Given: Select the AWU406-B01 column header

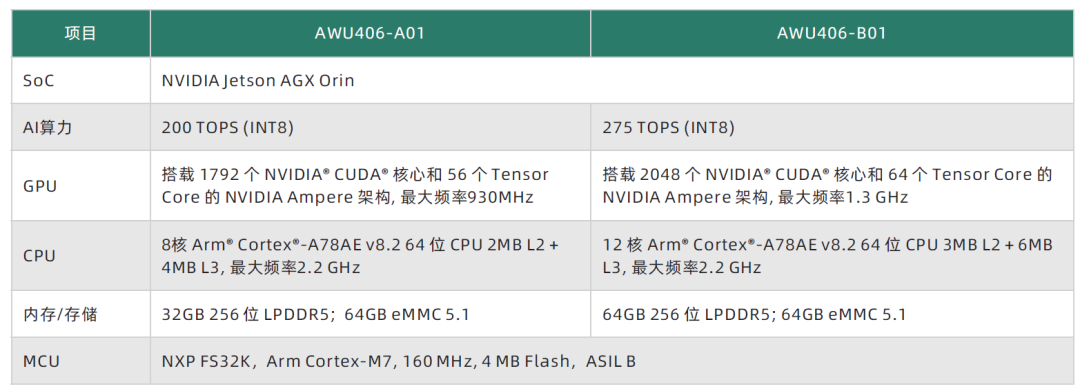Looking at the screenshot, I should click(x=831, y=34).
